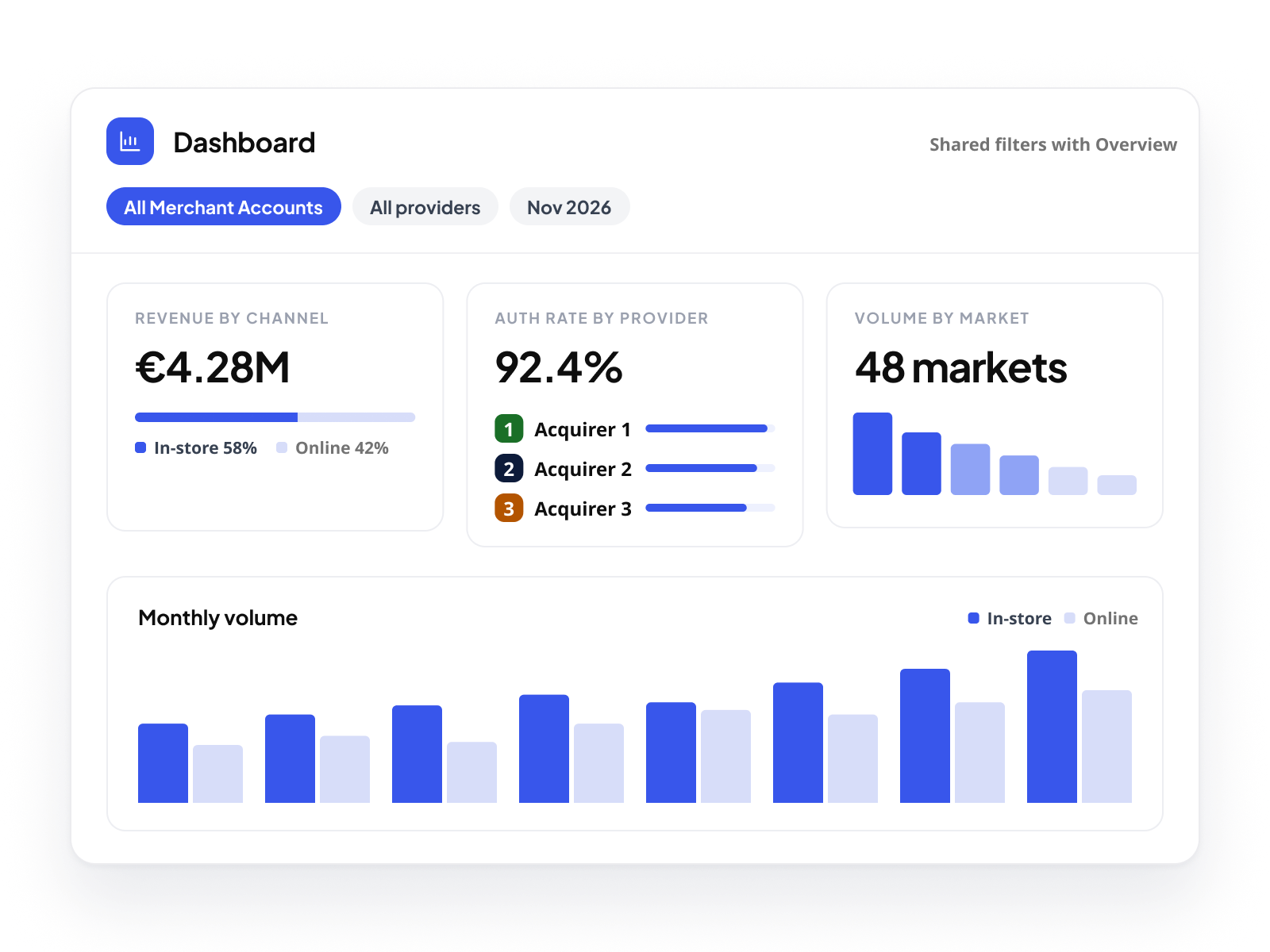Viewport: 1270px width, 952px height.
Task: Select the orange Acquirer 3 rank badge
Action: (x=509, y=509)
